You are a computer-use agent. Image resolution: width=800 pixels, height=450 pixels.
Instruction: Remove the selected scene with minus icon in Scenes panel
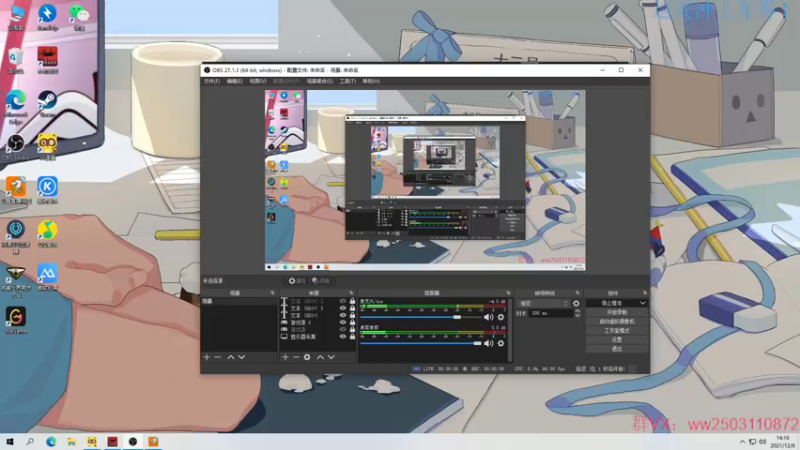[218, 357]
